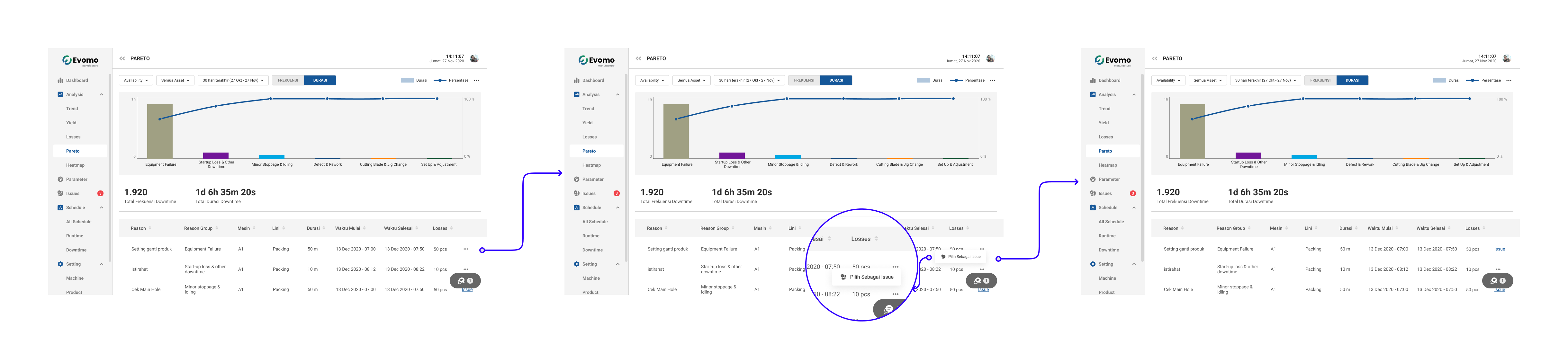Viewport: 1568px width, 343px height.
Task: Open user avatar in first mockup header
Action: 474,58
